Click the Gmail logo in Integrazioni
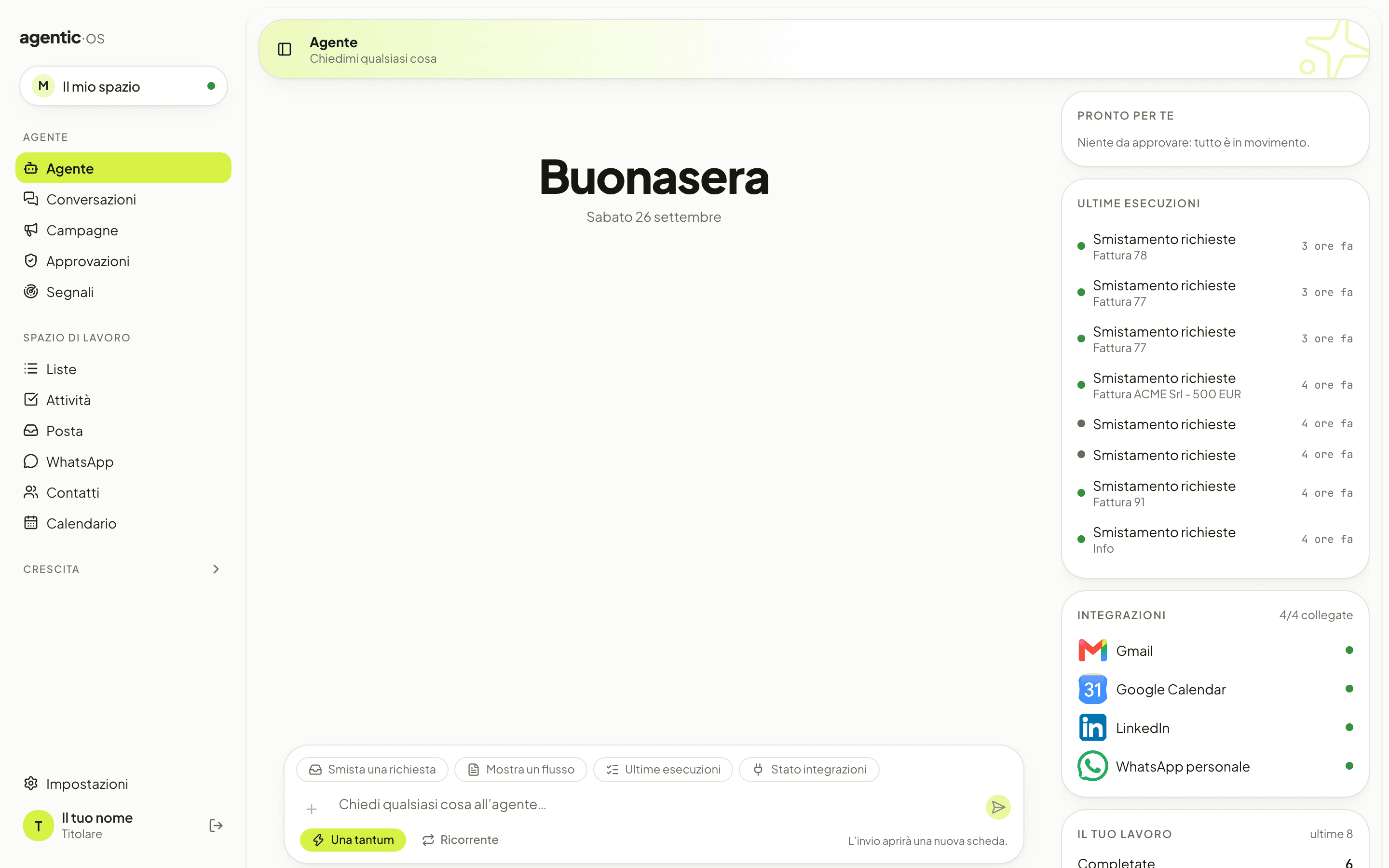This screenshot has width=1389, height=868. point(1092,651)
